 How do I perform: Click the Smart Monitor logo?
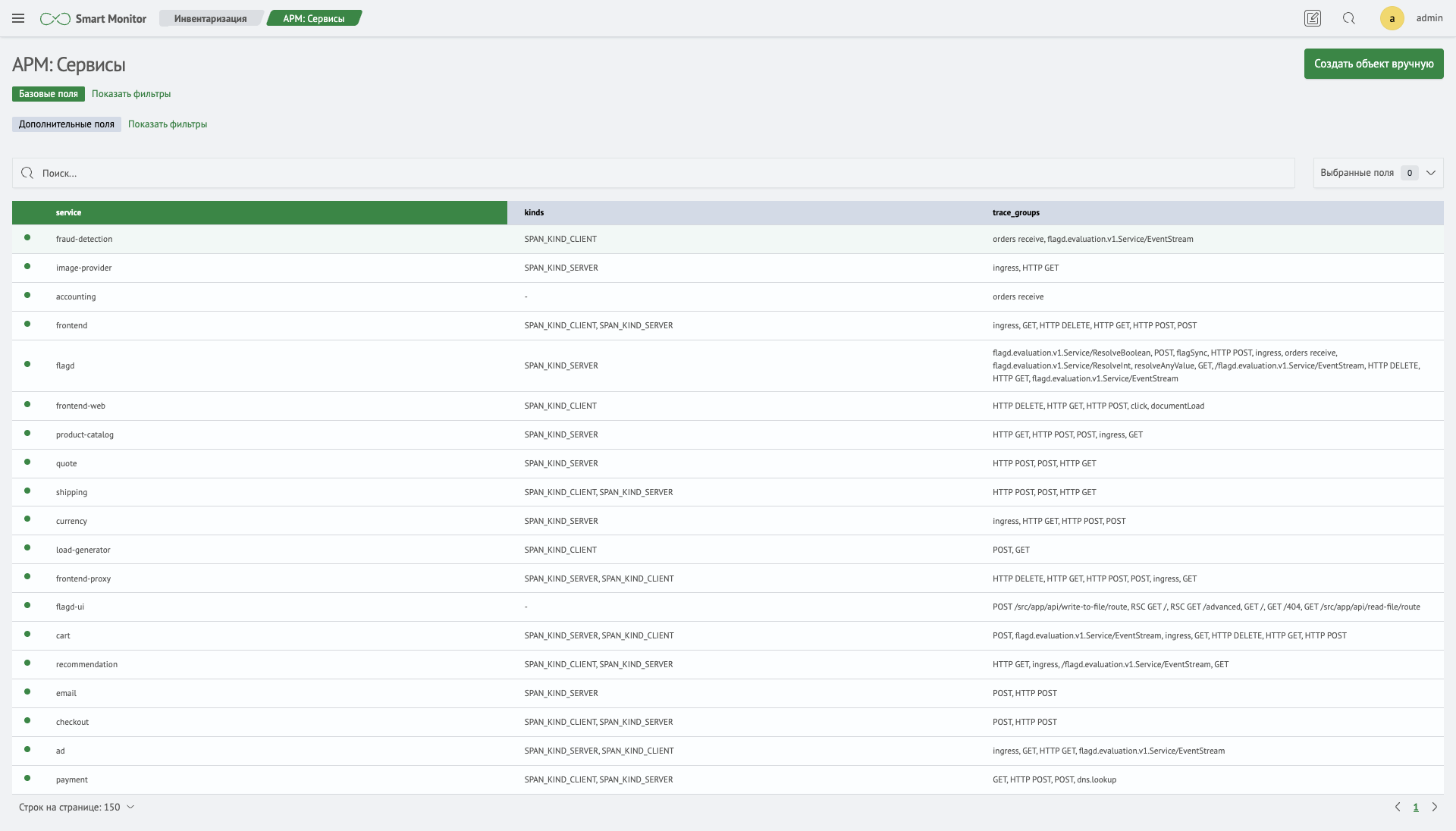tap(93, 18)
